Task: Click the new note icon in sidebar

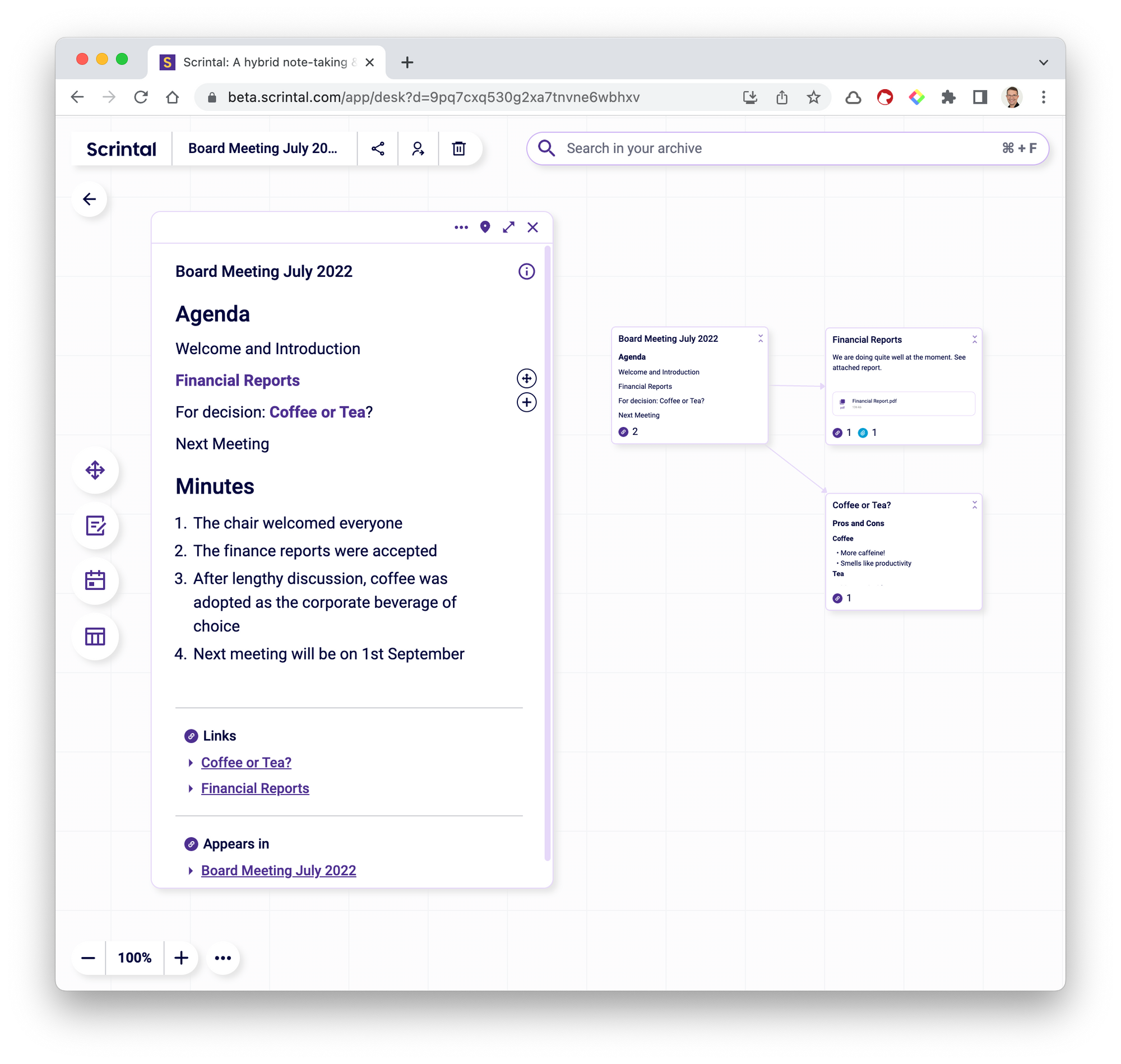Action: pos(95,526)
